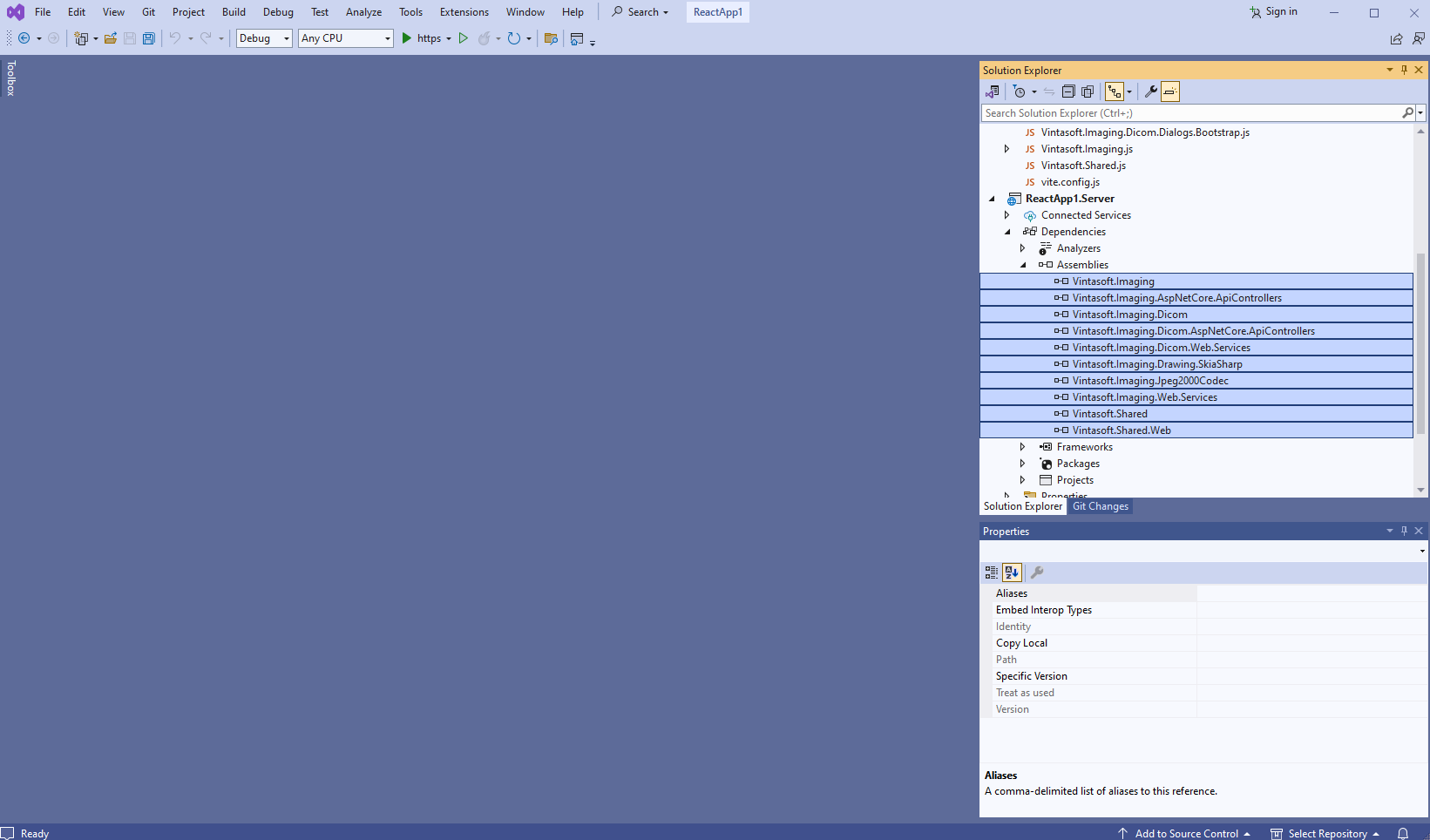The image size is (1430, 840).
Task: Toggle Alphabetical sort in Properties panel
Action: coord(1012,572)
